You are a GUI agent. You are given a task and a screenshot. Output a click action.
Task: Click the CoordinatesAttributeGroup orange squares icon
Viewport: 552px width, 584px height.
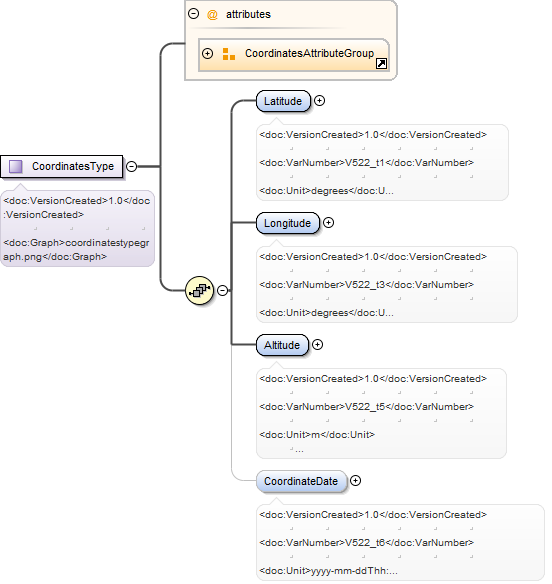(228, 54)
